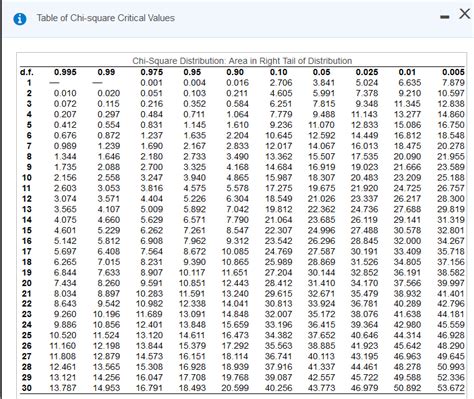
Task: Click the value 12.592 in d.f. row 6
Action: click(x=322, y=135)
